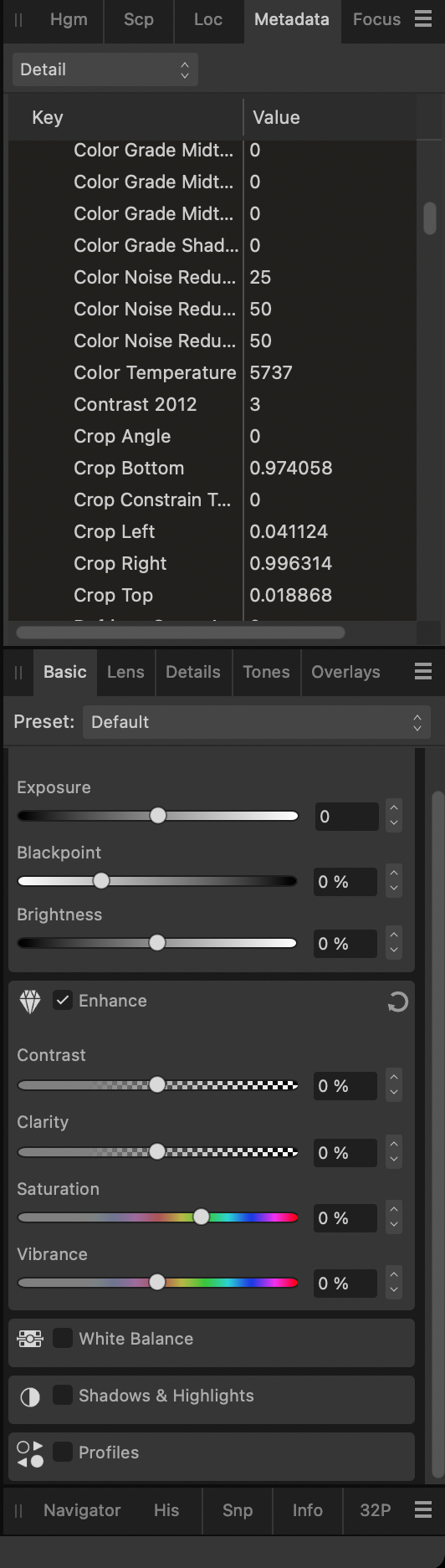Open the Basic panel options menu icon
The image size is (445, 1568).
[x=423, y=671]
